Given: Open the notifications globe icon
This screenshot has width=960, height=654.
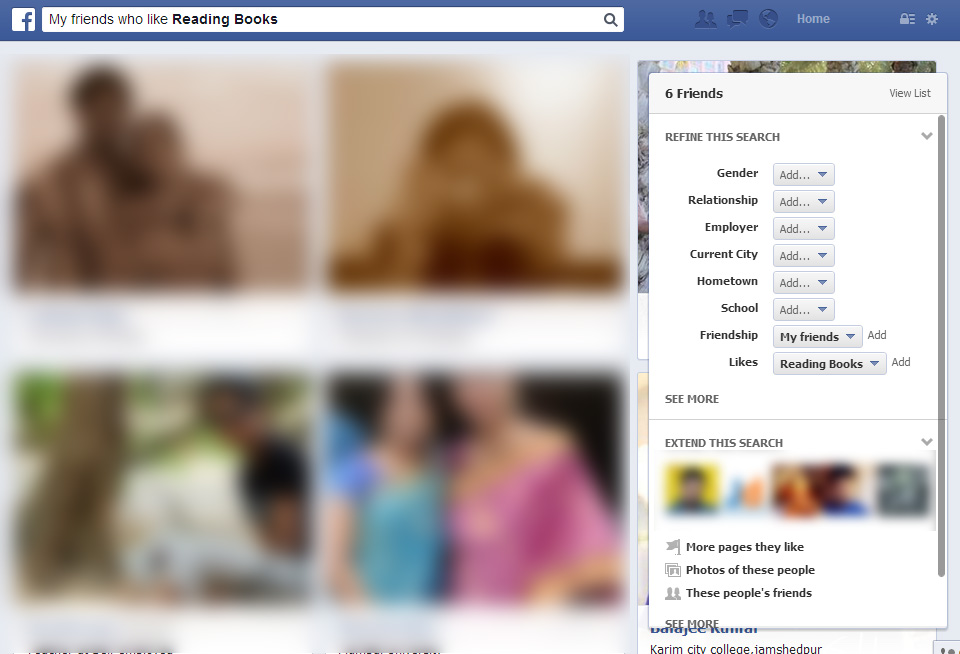Looking at the screenshot, I should pyautogui.click(x=768, y=19).
